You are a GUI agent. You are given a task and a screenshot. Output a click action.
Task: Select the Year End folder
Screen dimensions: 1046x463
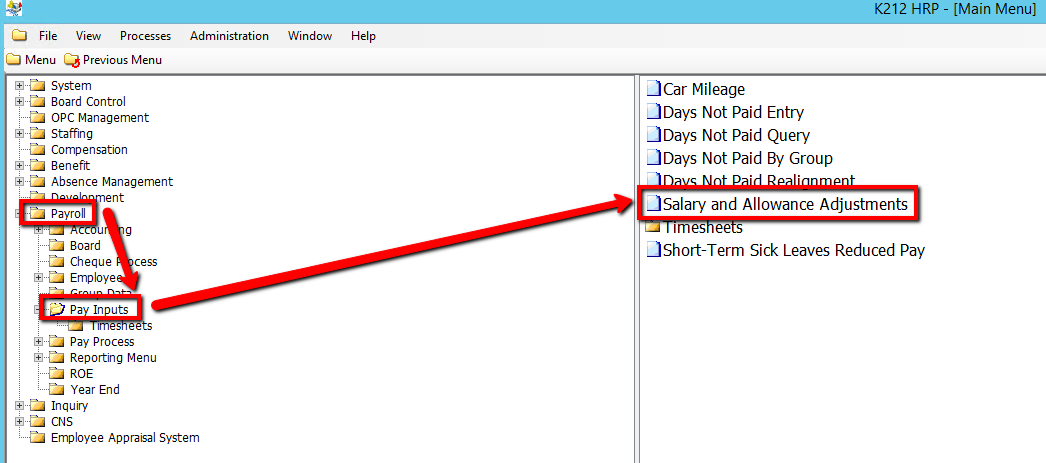(x=94, y=390)
